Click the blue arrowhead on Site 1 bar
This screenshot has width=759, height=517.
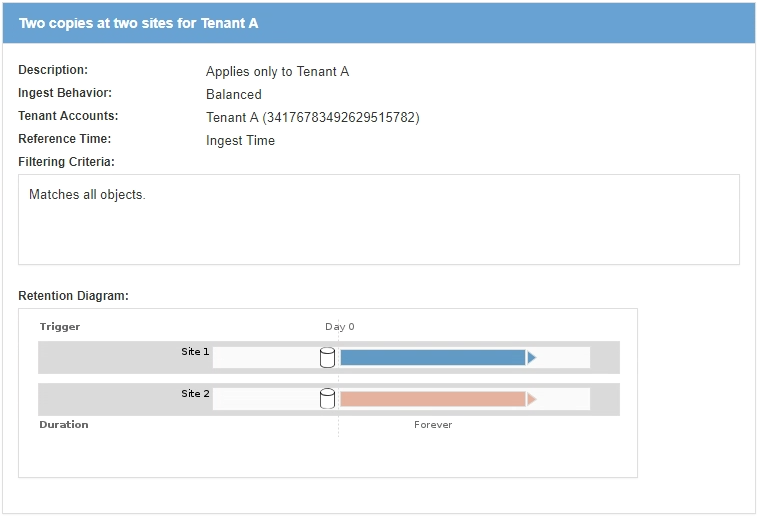click(x=532, y=357)
